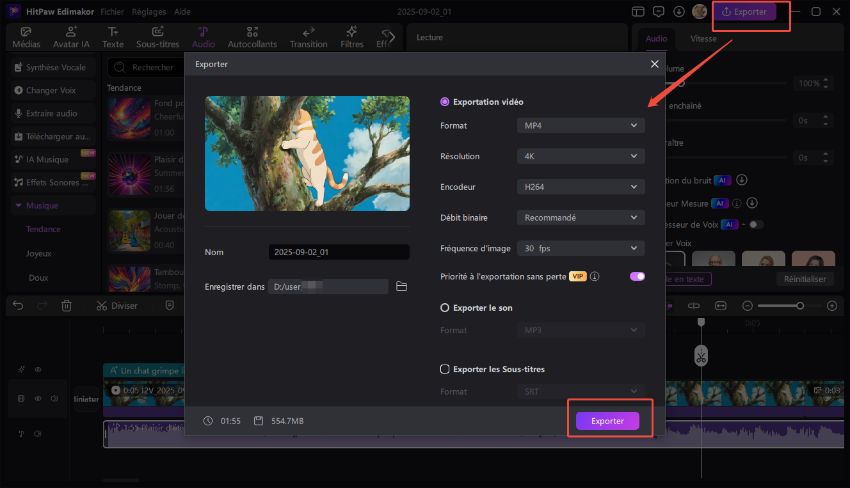The height and width of the screenshot is (488, 850).
Task: Toggle the Voix enhancer switch in right panel
Action: [x=756, y=224]
